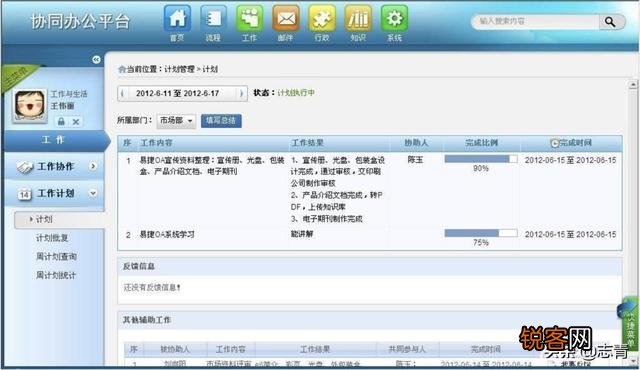640x370 pixels.
Task: Click the 计划管理 breadcrumb link
Action: click(180, 69)
